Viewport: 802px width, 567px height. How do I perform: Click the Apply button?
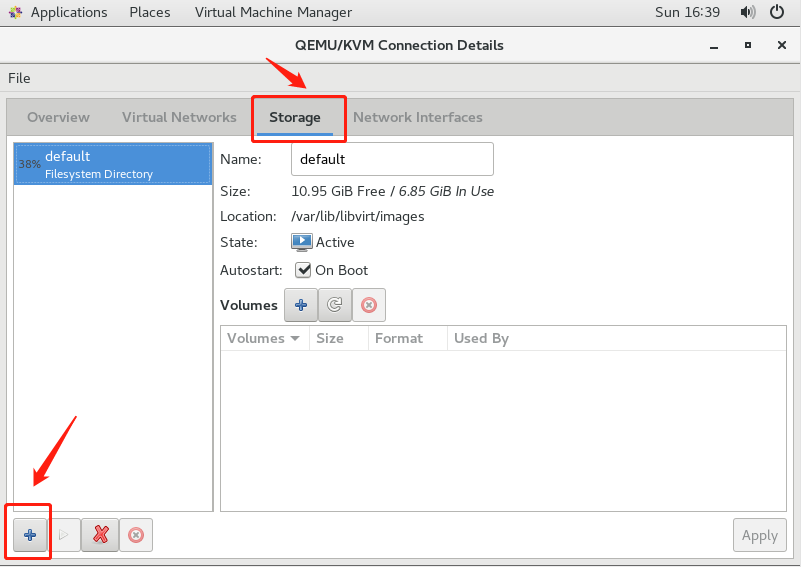pyautogui.click(x=760, y=535)
